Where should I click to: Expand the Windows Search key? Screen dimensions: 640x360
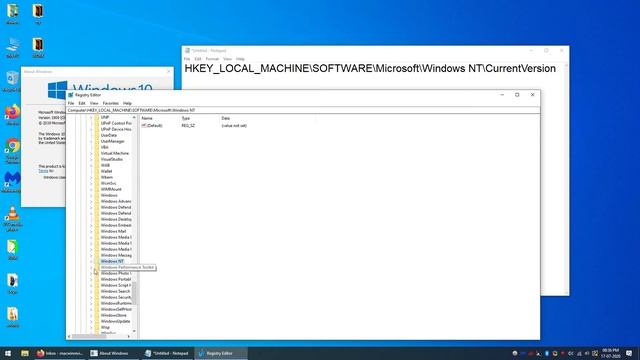point(91,291)
